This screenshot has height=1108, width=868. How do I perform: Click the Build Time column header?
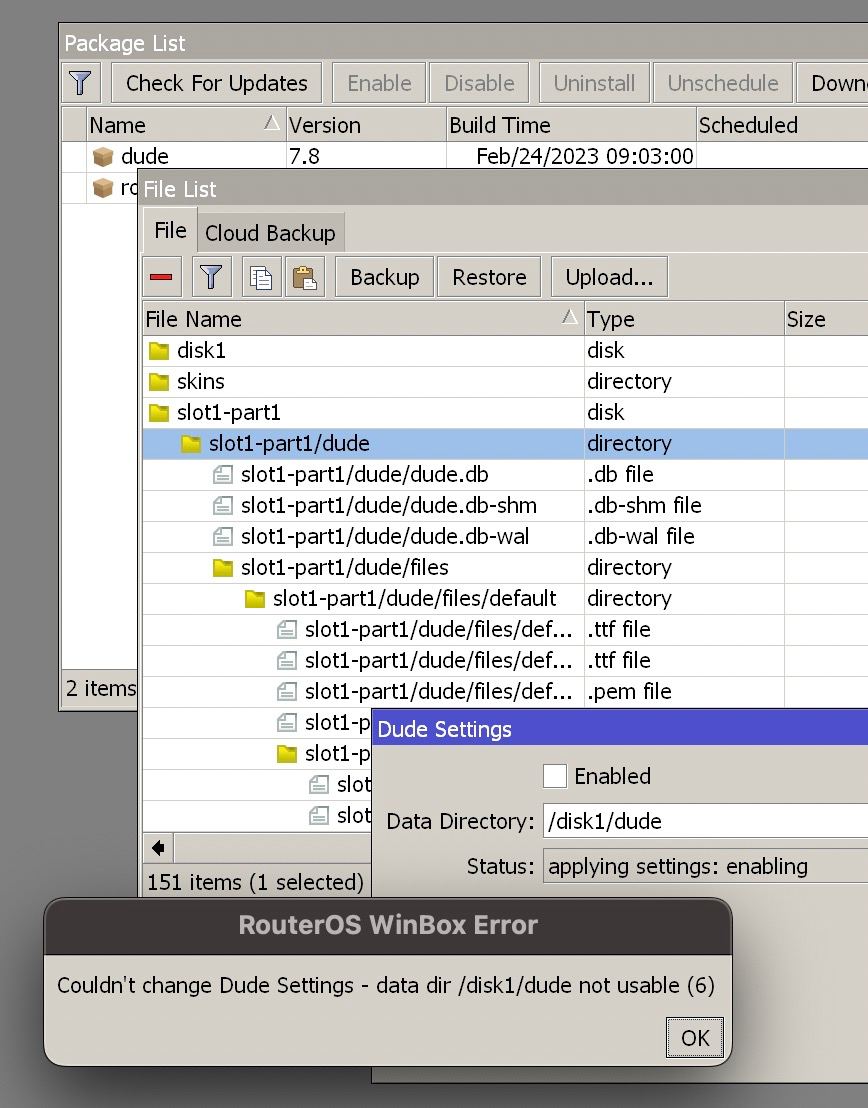571,125
